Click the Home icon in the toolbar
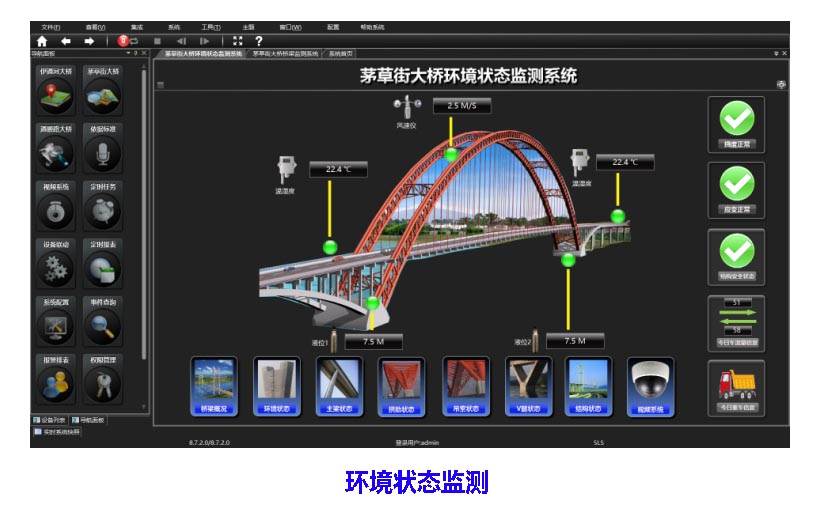 (x=41, y=41)
